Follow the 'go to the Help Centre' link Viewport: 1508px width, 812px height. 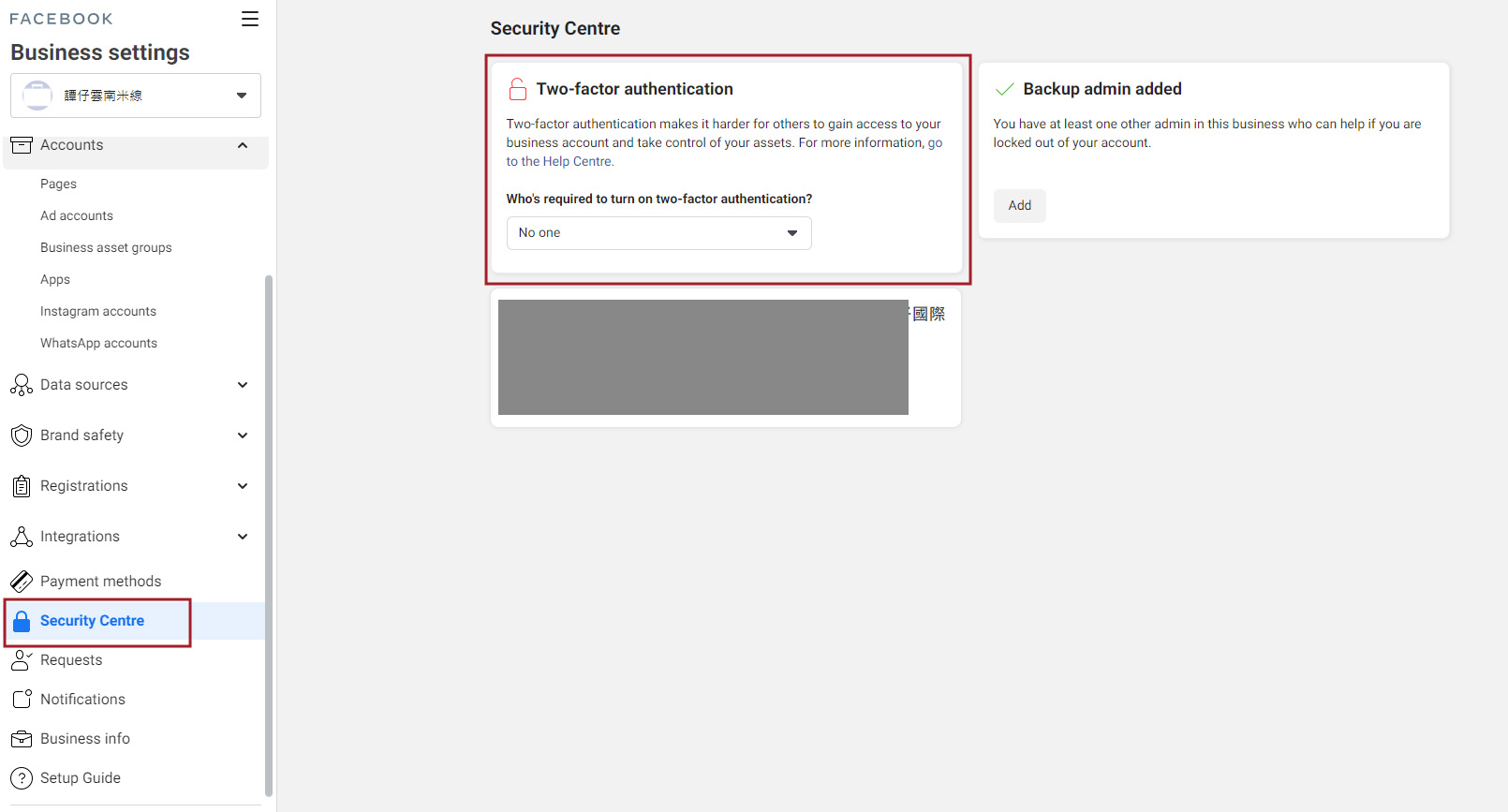pos(560,162)
